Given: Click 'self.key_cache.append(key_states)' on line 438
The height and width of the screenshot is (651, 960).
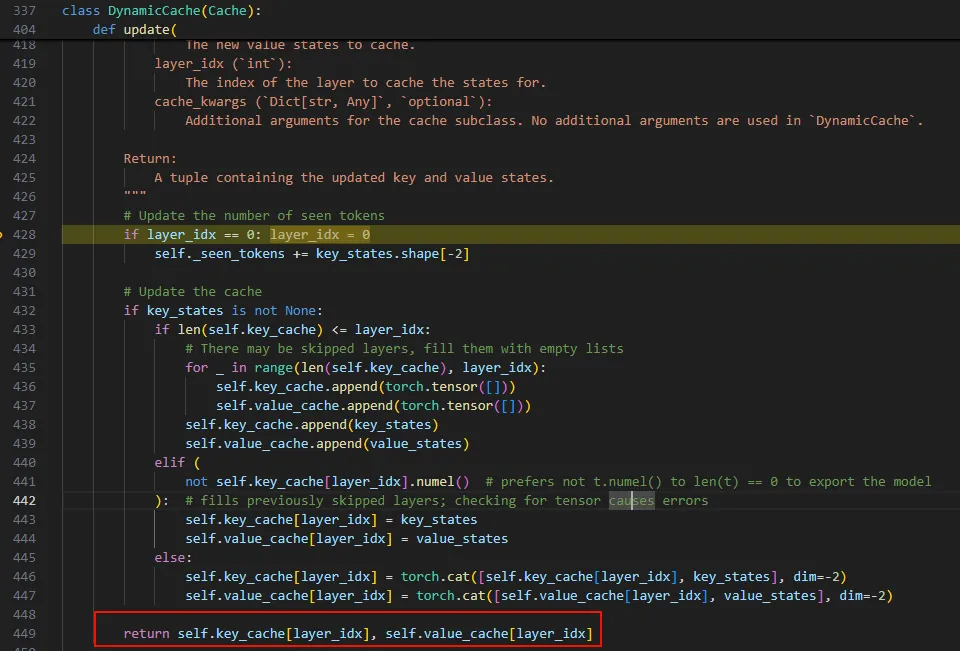Looking at the screenshot, I should point(312,424).
